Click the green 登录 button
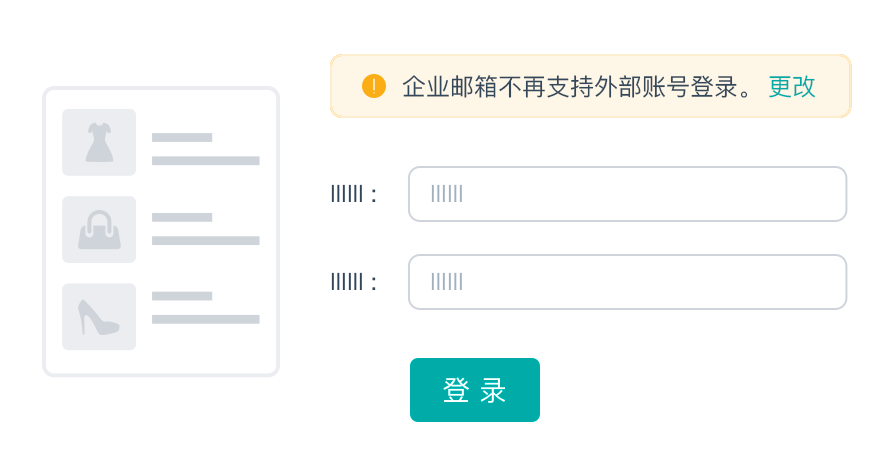 [x=475, y=390]
